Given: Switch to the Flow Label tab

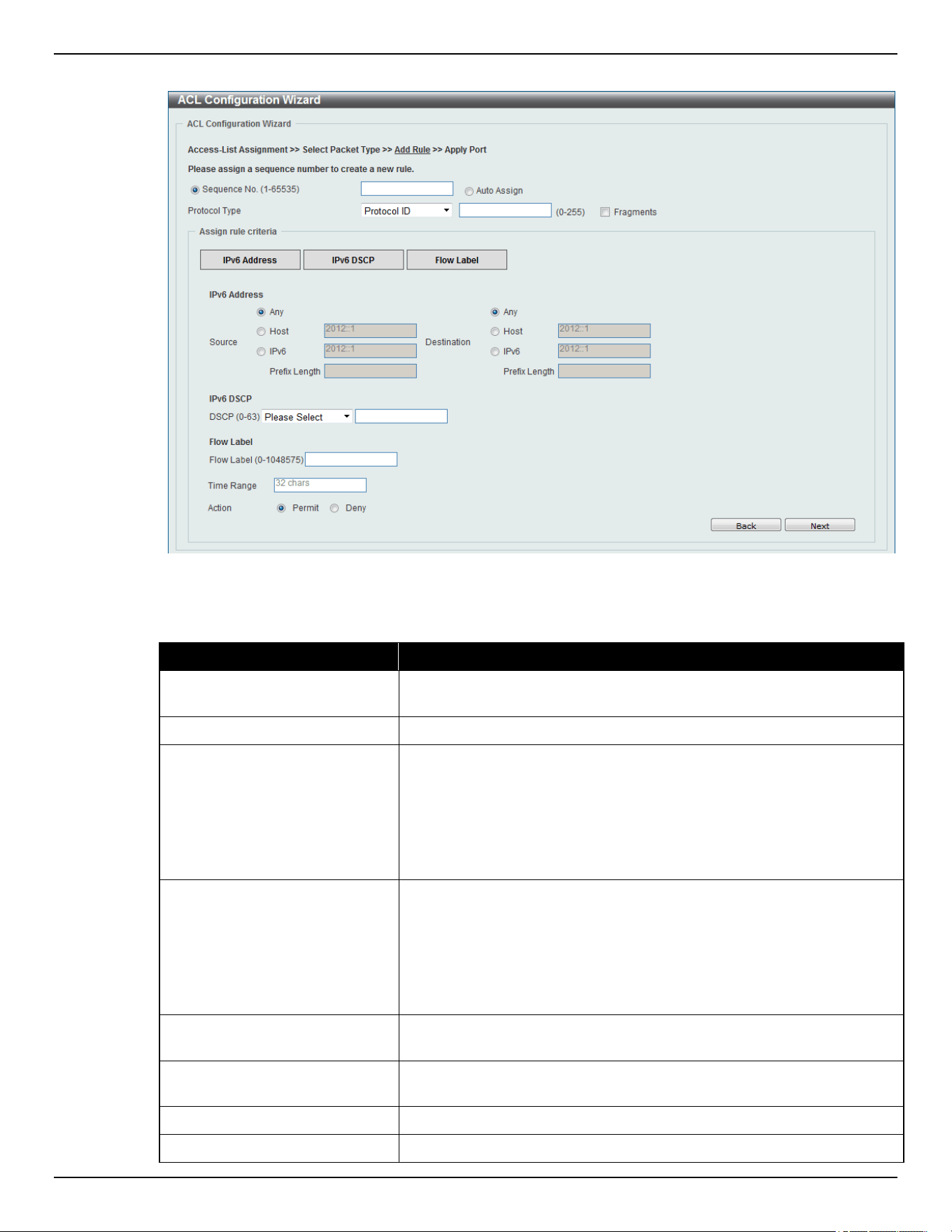Looking at the screenshot, I should (x=457, y=260).
